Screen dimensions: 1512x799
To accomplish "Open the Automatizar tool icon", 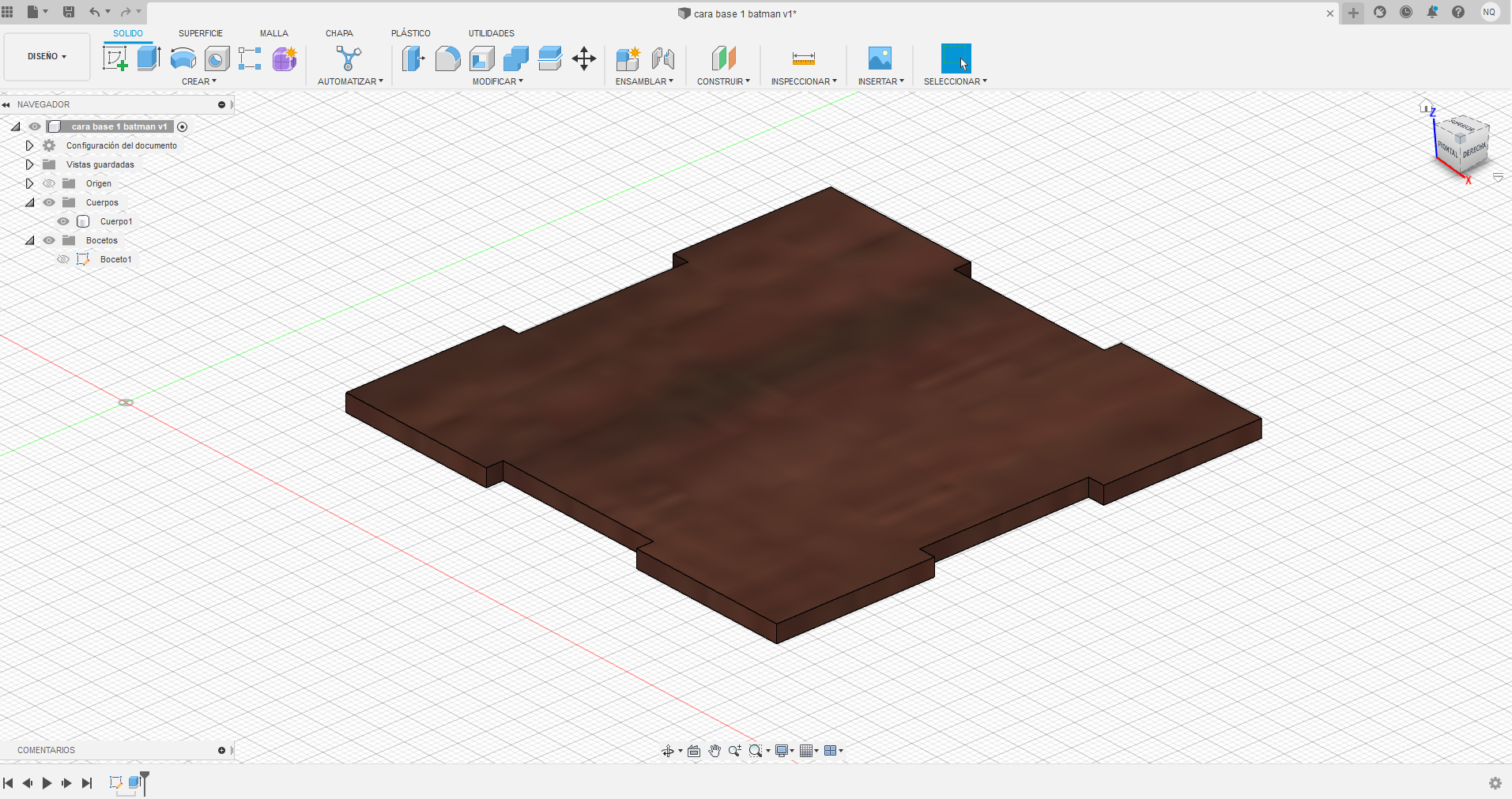I will pyautogui.click(x=349, y=58).
